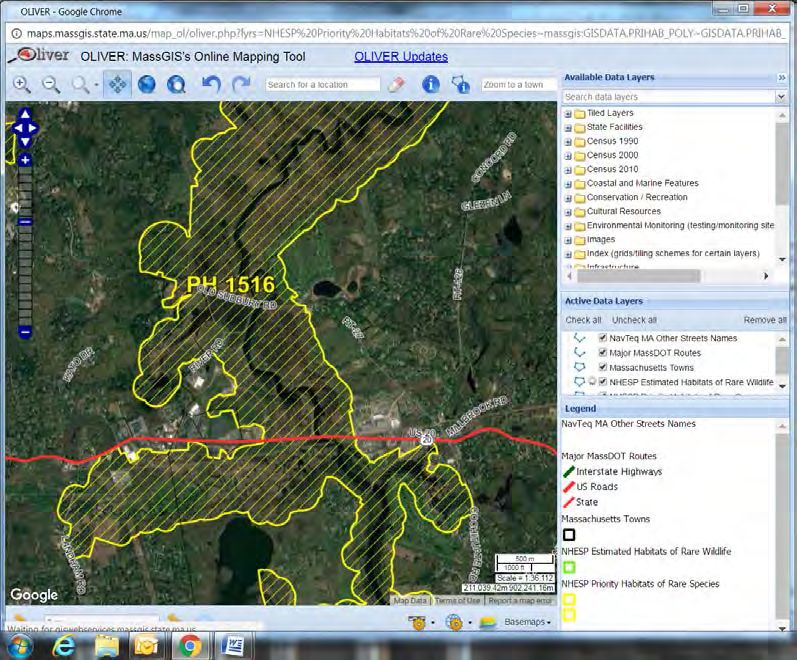Click the Uncheck all link

634,320
